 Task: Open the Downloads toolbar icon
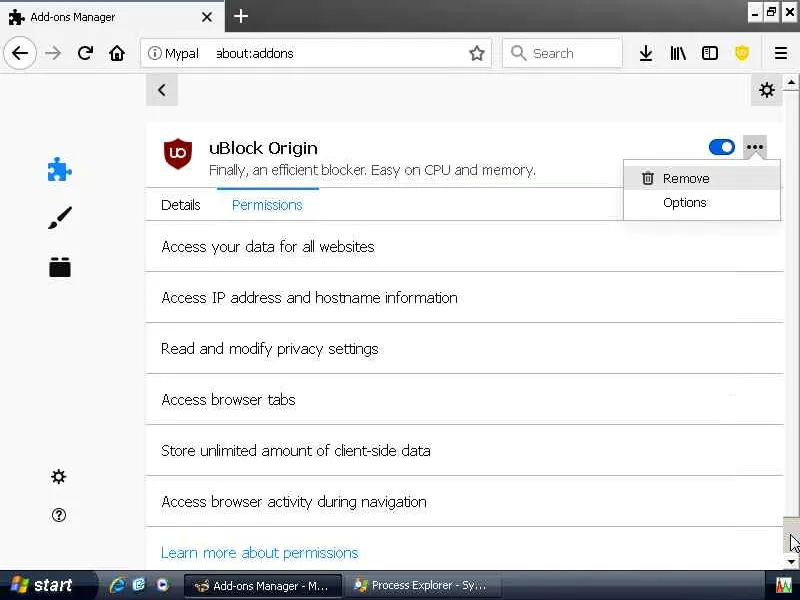[x=646, y=53]
